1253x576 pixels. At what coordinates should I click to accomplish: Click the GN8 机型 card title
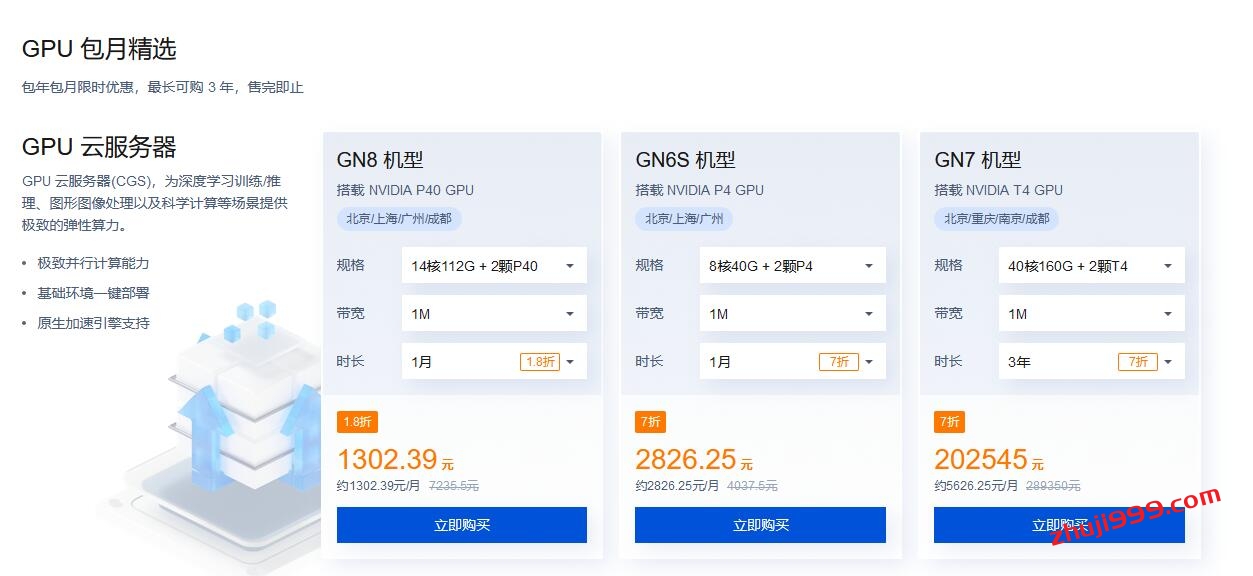tap(380, 160)
